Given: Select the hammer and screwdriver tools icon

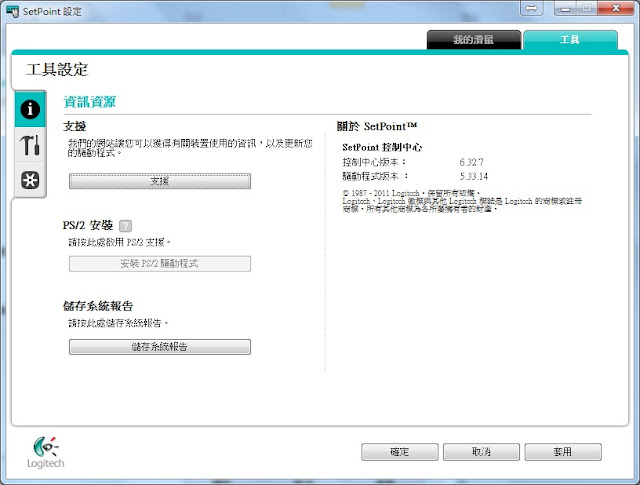Looking at the screenshot, I should tap(30, 145).
